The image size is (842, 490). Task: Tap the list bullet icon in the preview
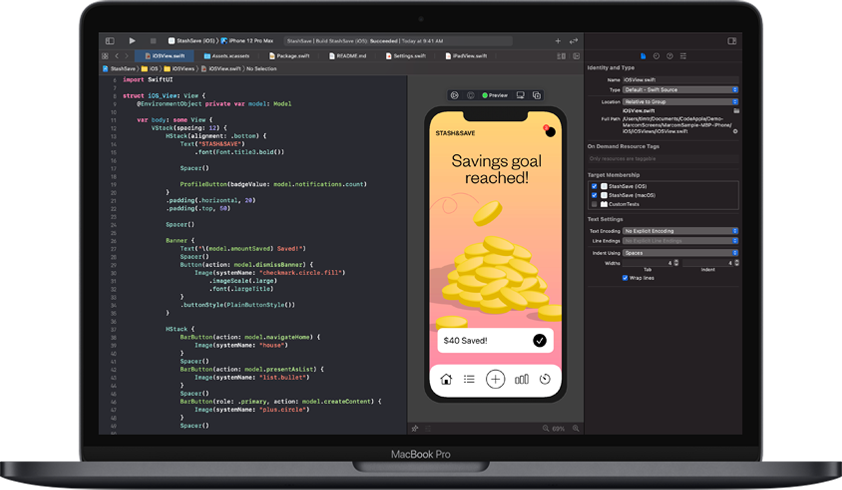pyautogui.click(x=469, y=379)
